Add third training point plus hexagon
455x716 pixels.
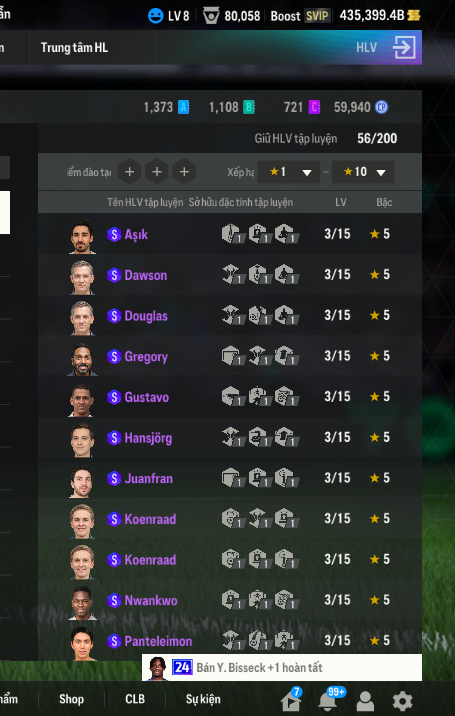[x=184, y=172]
